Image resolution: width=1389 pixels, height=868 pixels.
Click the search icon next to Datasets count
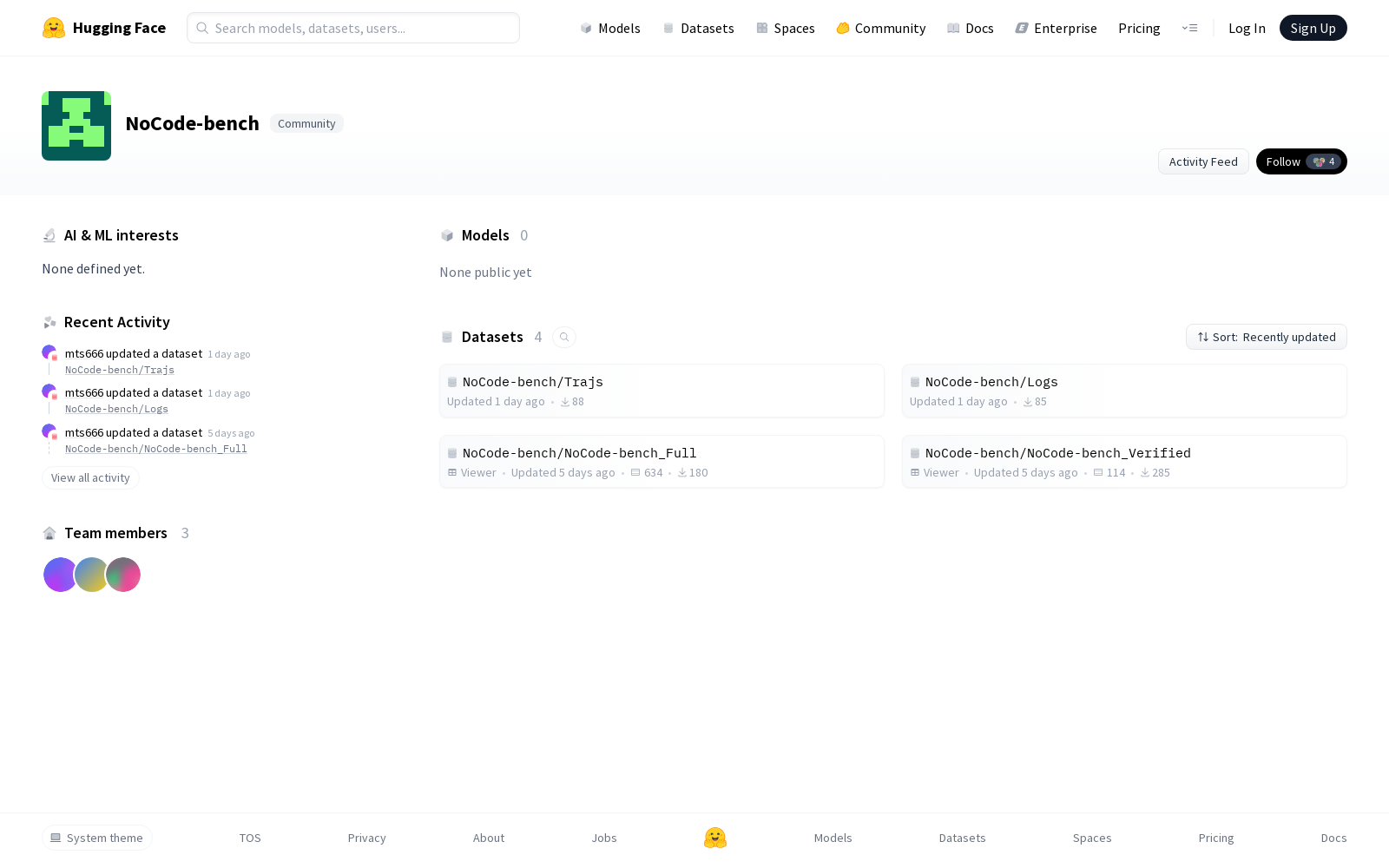click(564, 337)
